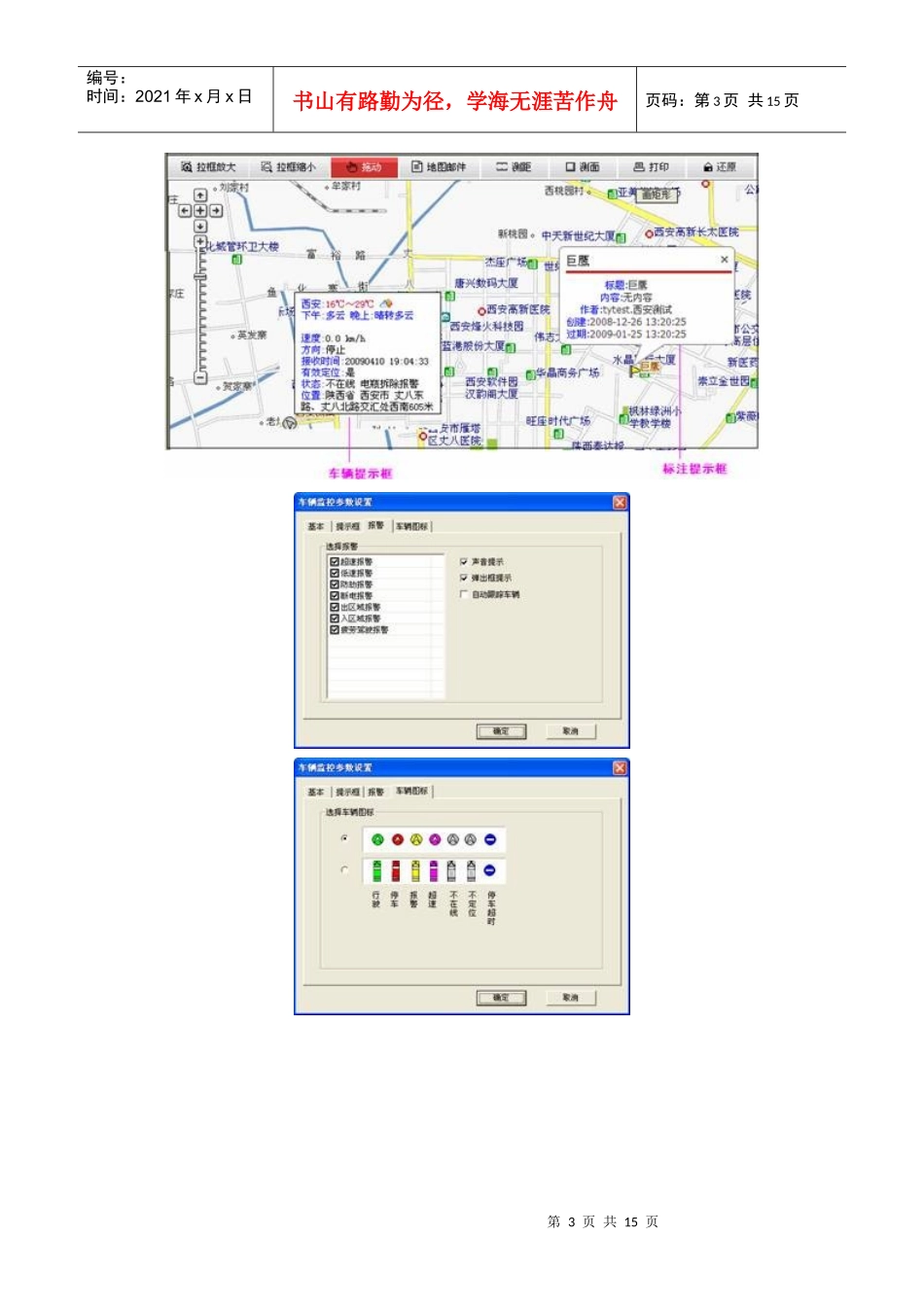This screenshot has height=1307, width=924.
Task: Open the 提示框 tab in icon dialog
Action: click(348, 792)
